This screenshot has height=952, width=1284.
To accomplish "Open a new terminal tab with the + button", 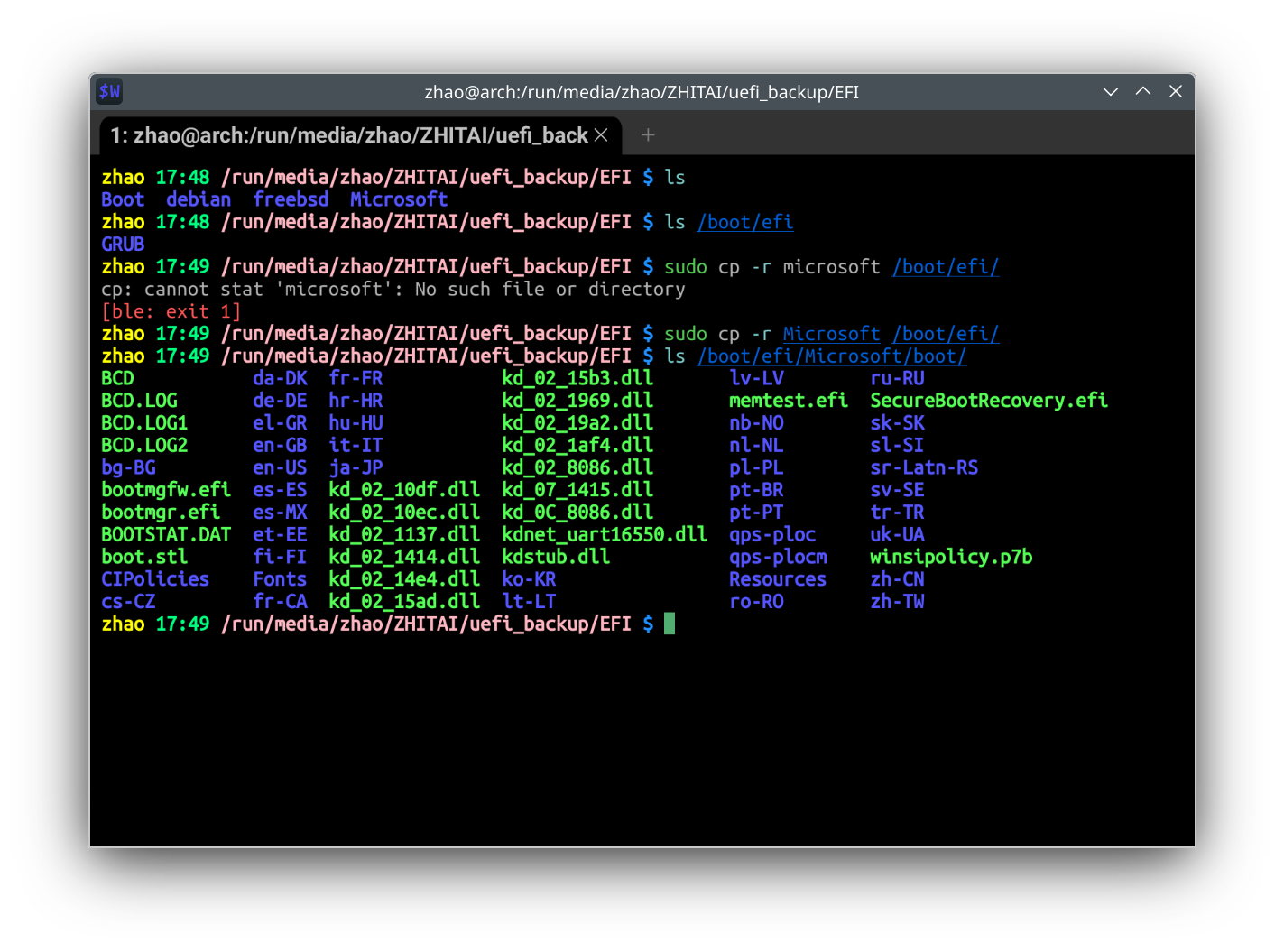I will pos(648,134).
